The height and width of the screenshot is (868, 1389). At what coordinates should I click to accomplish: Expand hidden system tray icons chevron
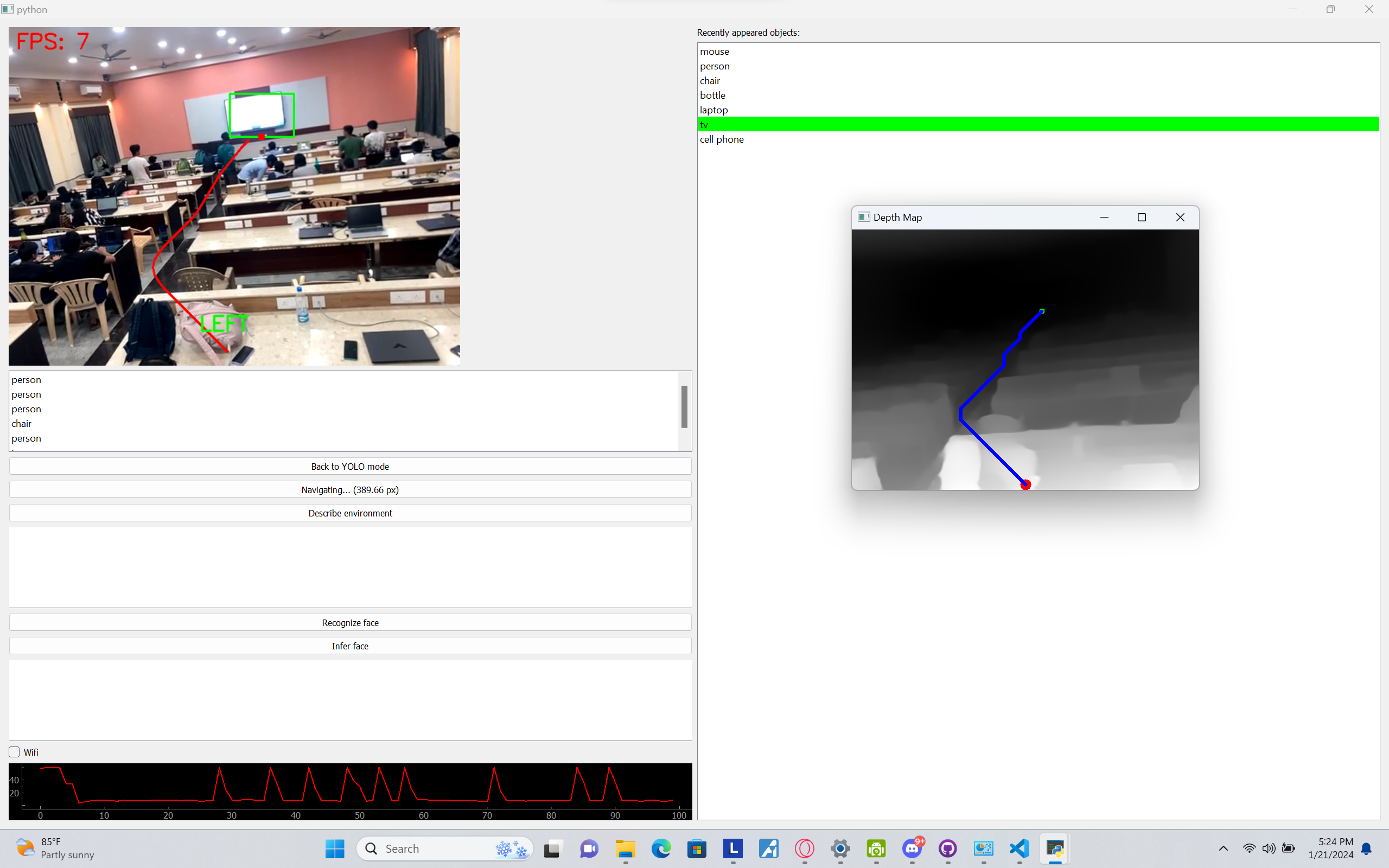[1223, 848]
